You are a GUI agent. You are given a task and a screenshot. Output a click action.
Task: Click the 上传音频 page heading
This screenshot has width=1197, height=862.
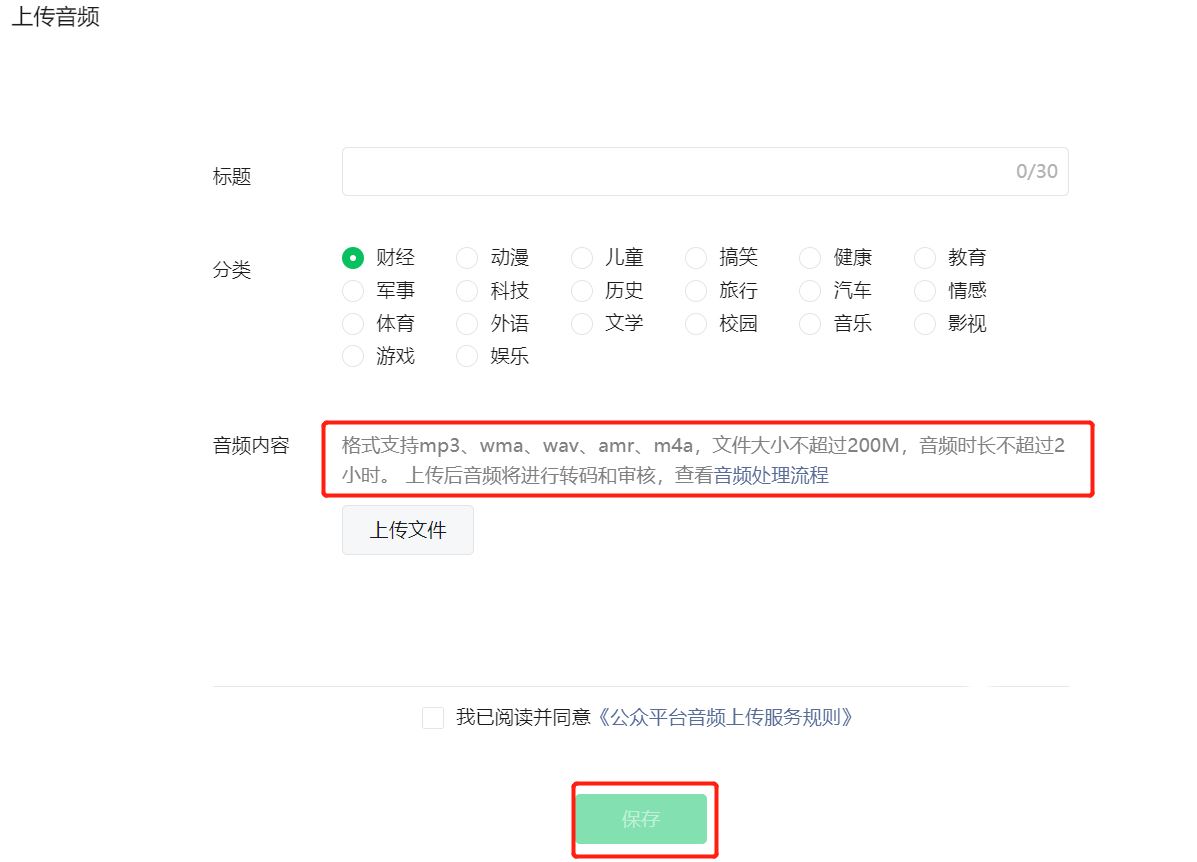pyautogui.click(x=56, y=16)
